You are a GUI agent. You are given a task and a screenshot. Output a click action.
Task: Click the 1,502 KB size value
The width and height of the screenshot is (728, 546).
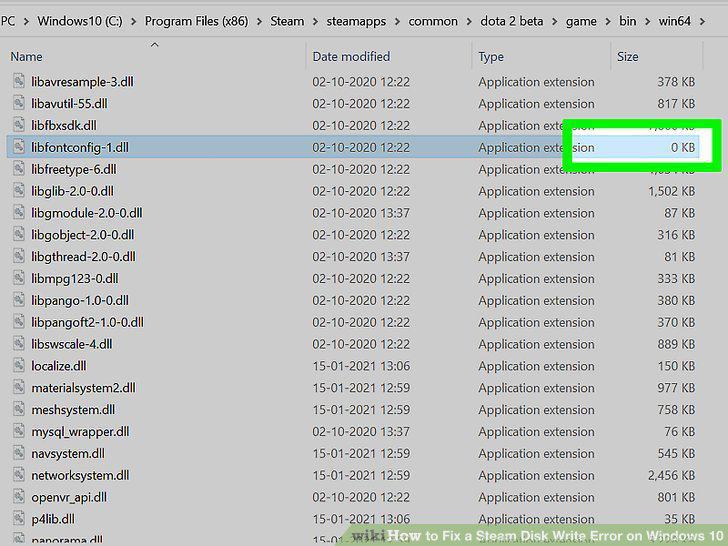tap(671, 191)
